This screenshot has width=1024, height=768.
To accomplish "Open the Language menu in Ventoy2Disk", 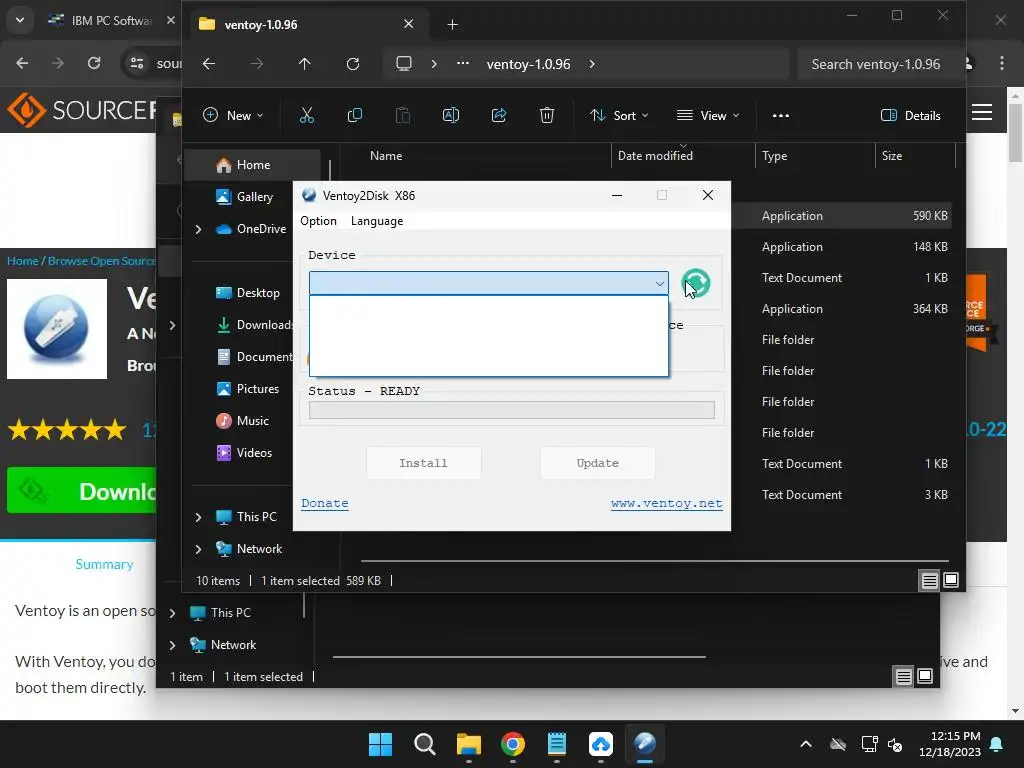I will [x=377, y=221].
